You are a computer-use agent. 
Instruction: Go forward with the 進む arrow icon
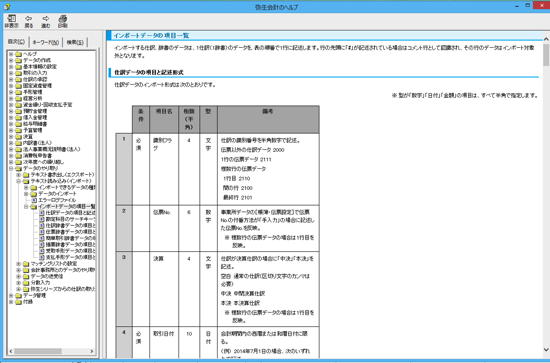46,19
